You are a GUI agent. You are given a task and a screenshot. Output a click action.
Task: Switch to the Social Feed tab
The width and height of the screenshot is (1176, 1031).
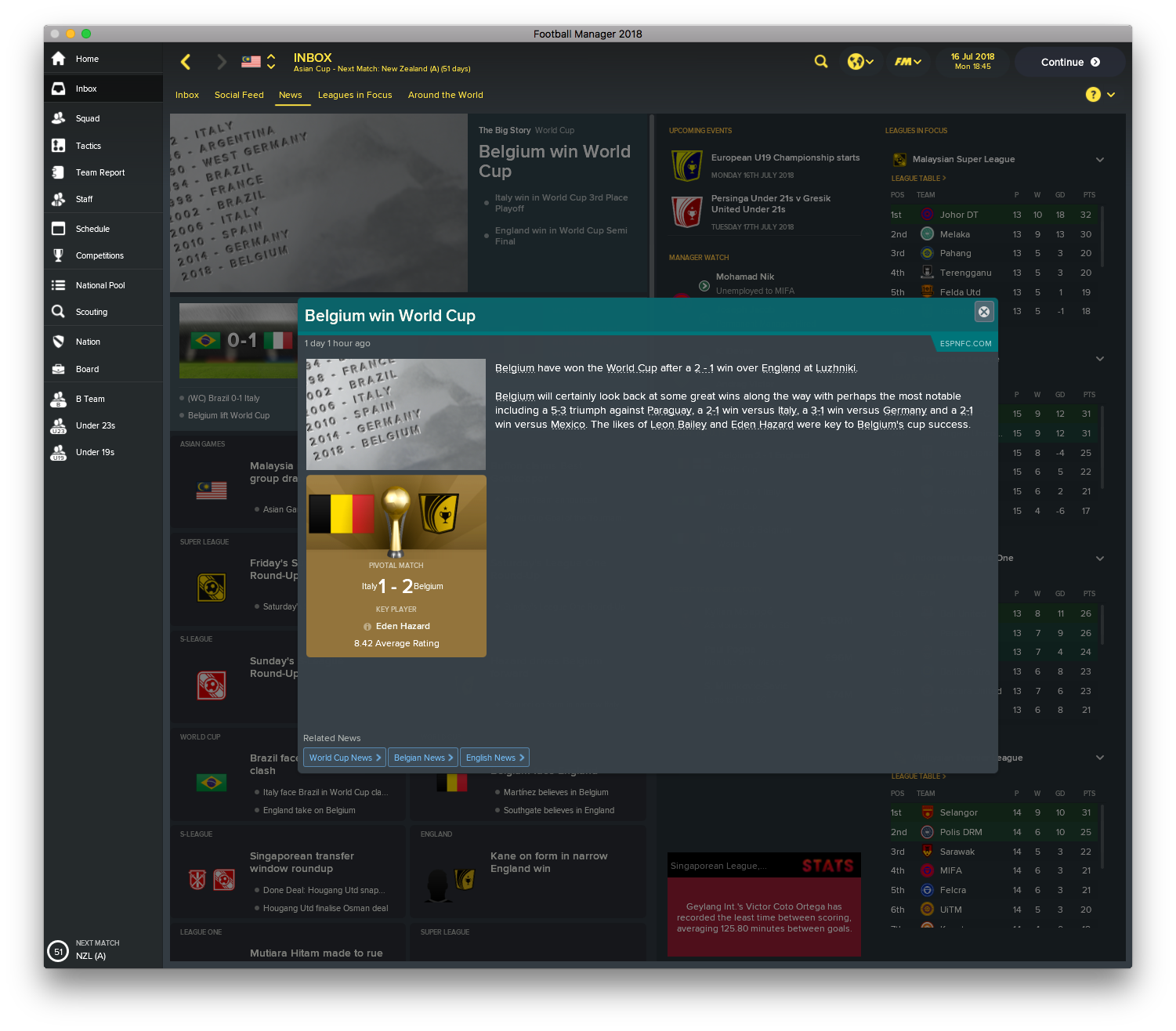(x=239, y=95)
